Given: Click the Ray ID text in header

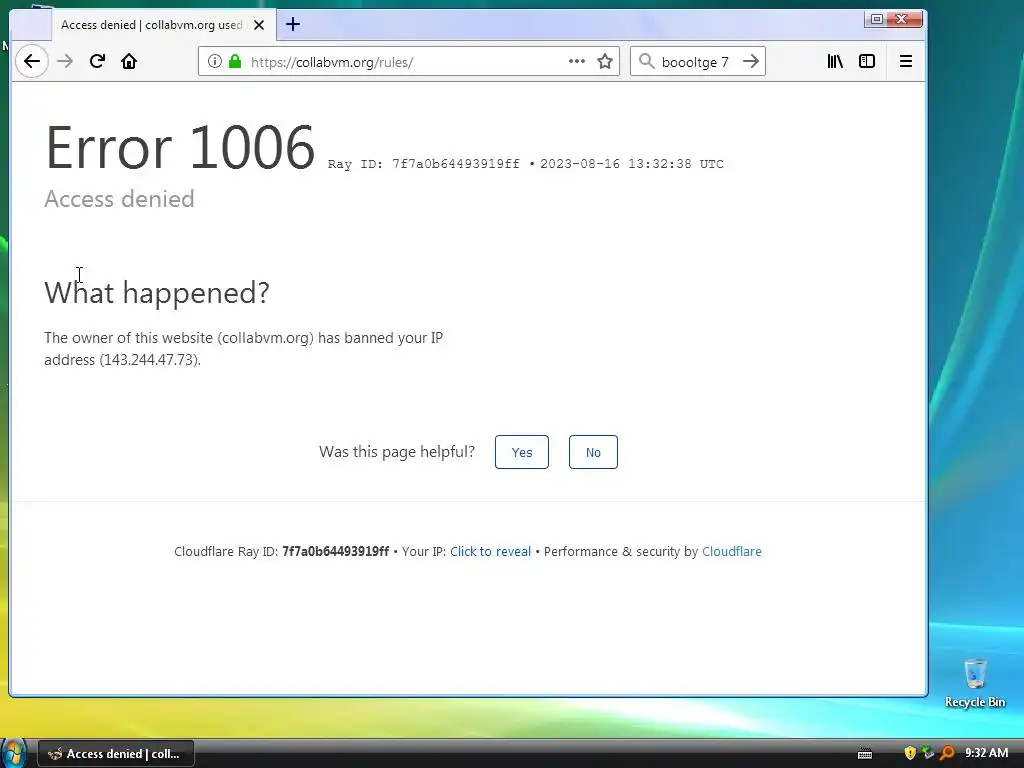Looking at the screenshot, I should click(424, 164).
